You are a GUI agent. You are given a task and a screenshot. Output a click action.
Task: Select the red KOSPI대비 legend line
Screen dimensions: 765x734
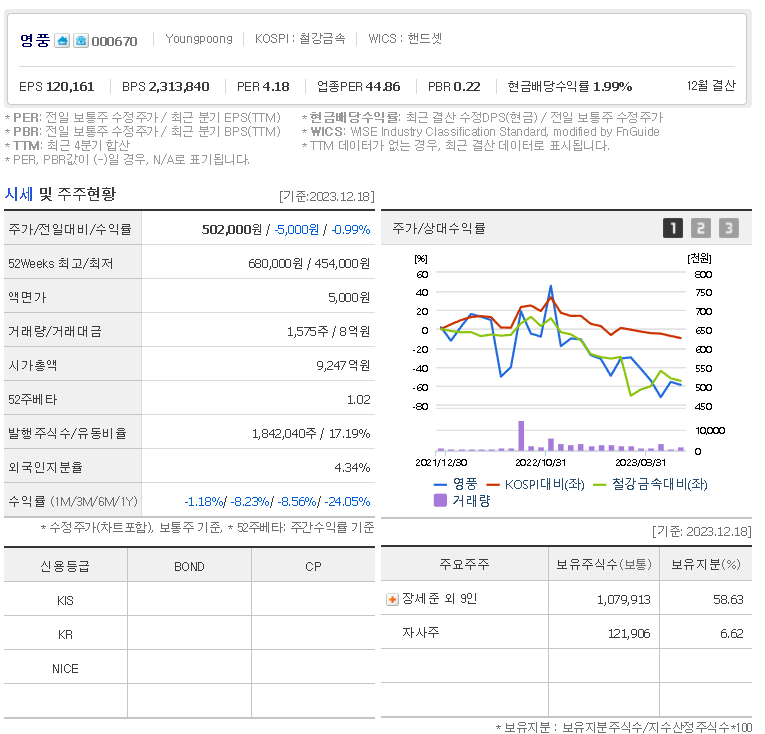pyautogui.click(x=493, y=485)
